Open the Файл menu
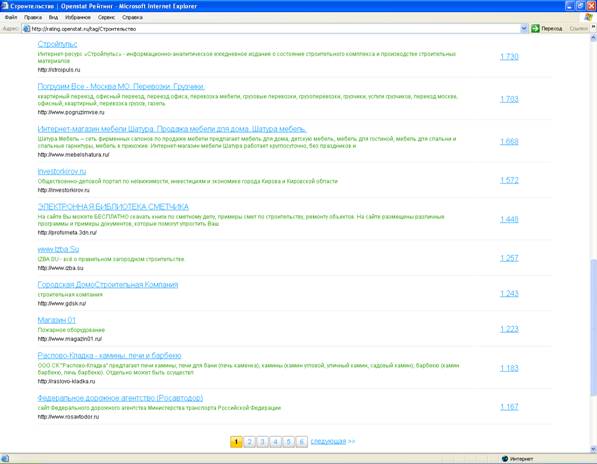This screenshot has height=464, width=597. (x=11, y=18)
